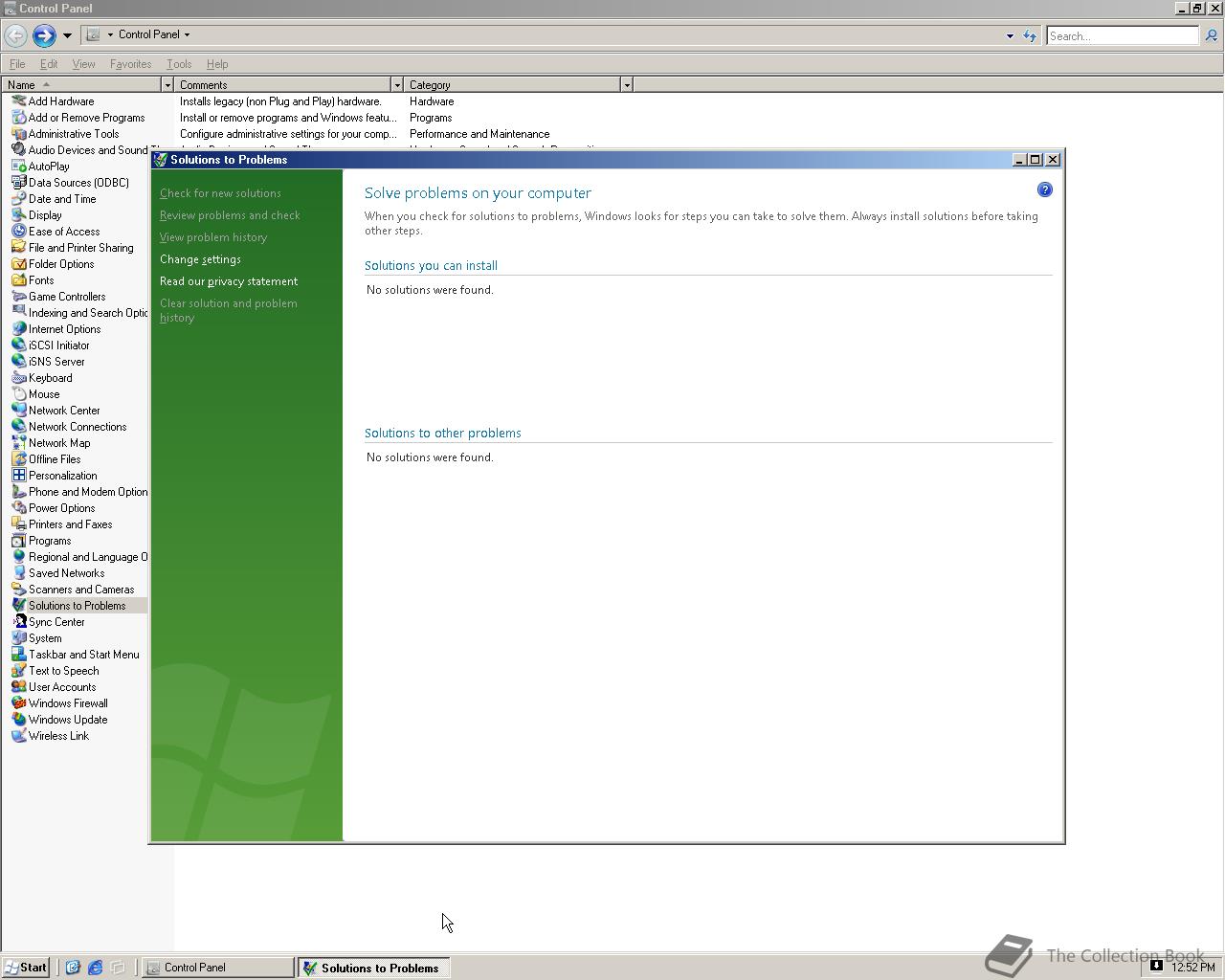
Task: Click the search magnifier icon
Action: 1211,35
